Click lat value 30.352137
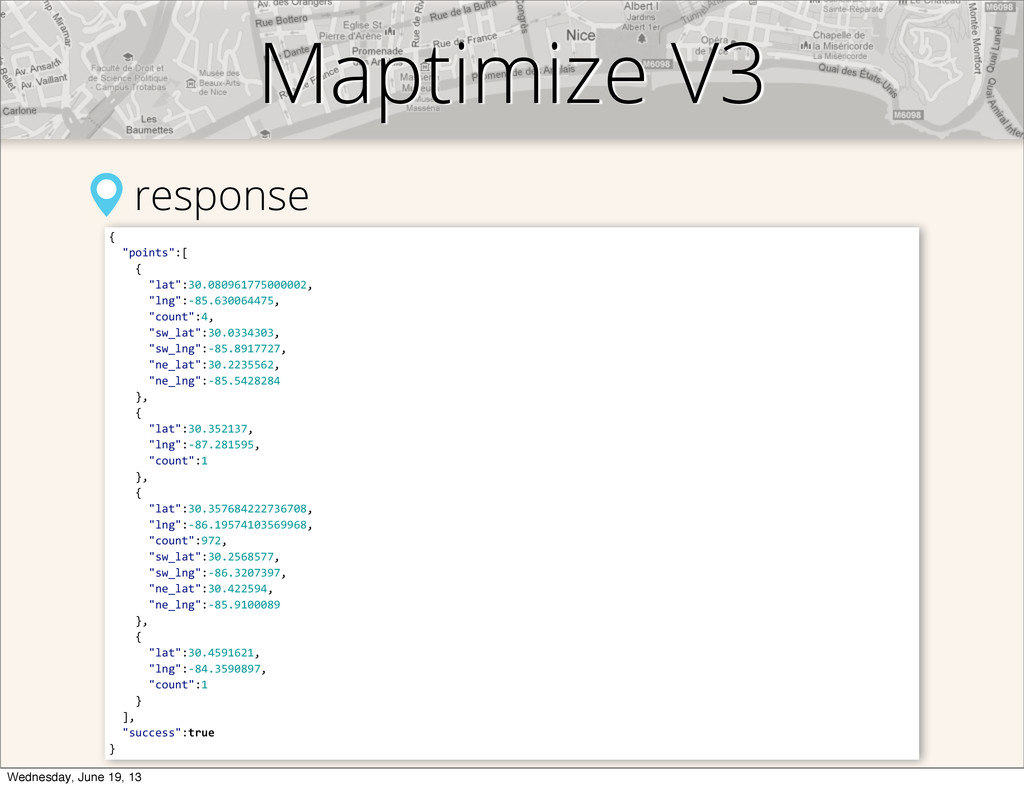Image resolution: width=1024 pixels, height=788 pixels. 218,429
